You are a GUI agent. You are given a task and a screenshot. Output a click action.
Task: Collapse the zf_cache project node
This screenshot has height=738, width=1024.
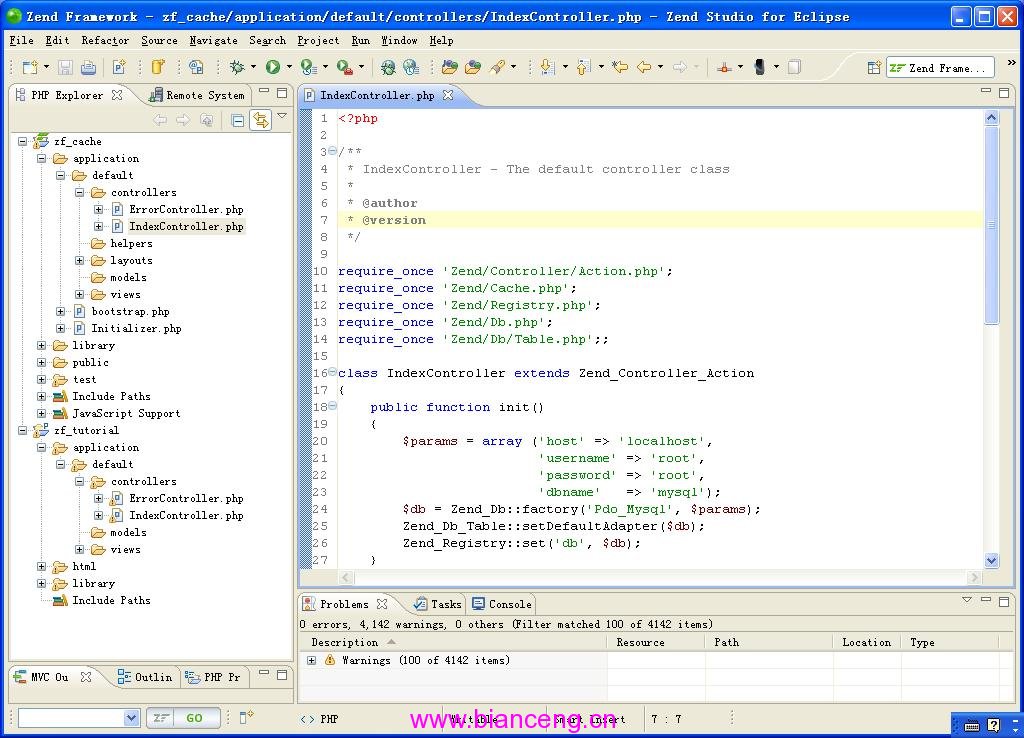(23, 141)
